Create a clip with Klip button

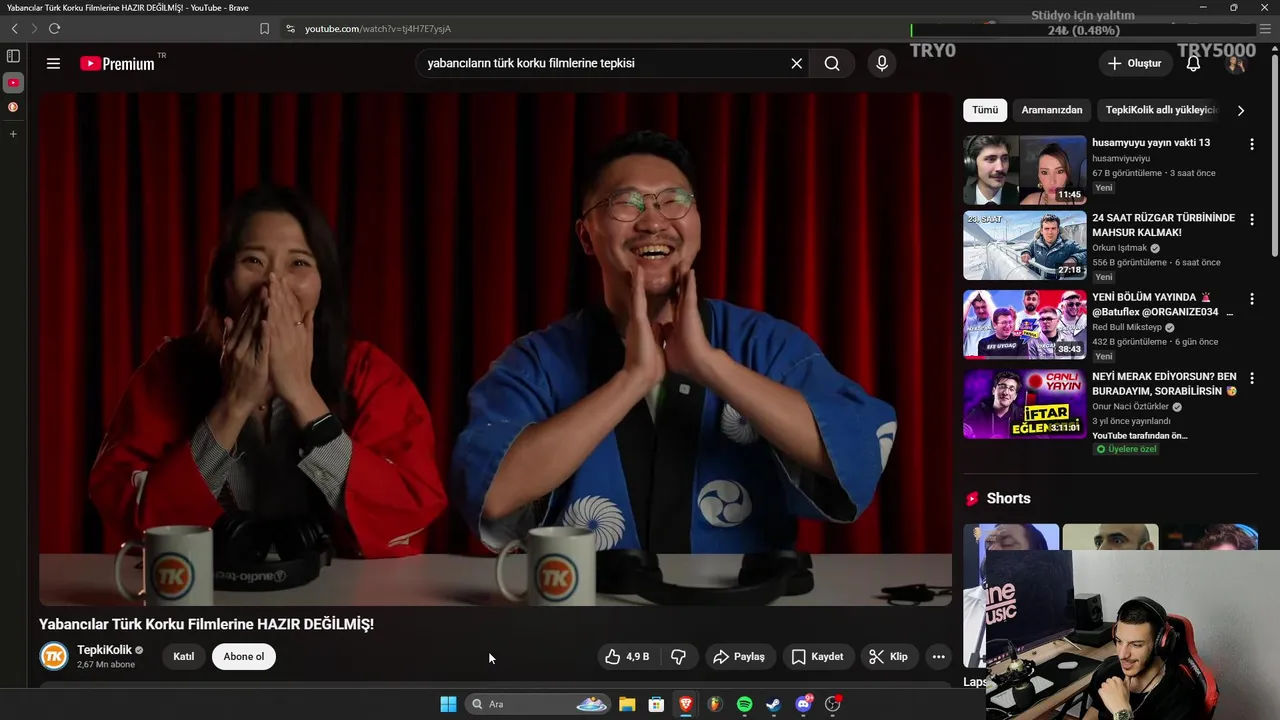(889, 657)
